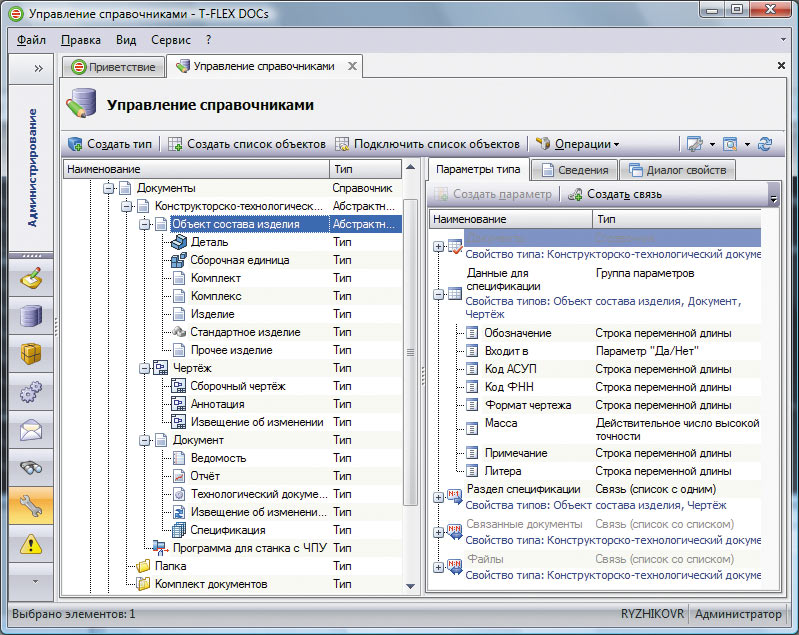Screen dimensions: 799x635
Task: Click the Технологический документ icon
Action: point(179,494)
